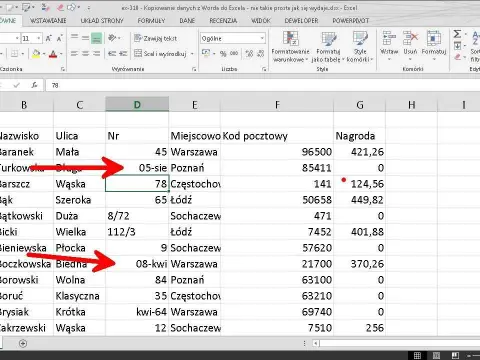Screen dimensions: 480x360
Task: Switch to the DANE tab
Action: pos(187,21)
